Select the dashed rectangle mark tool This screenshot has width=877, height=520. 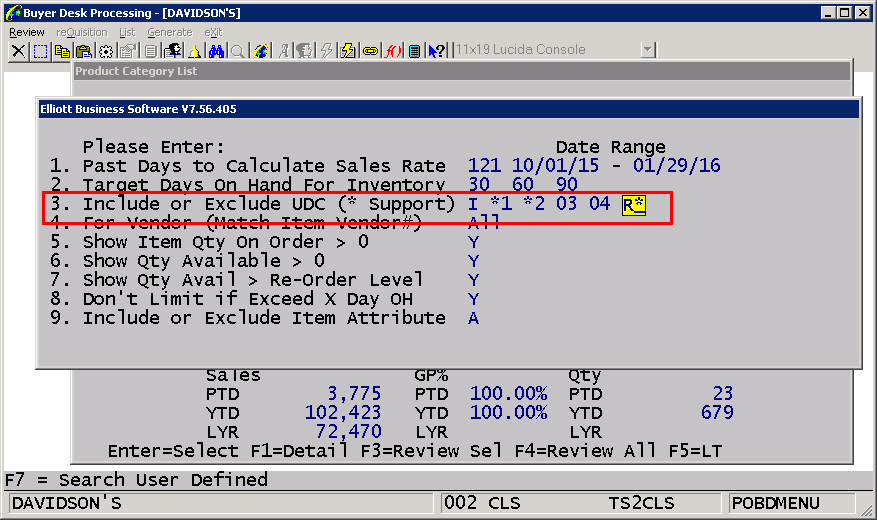point(40,51)
